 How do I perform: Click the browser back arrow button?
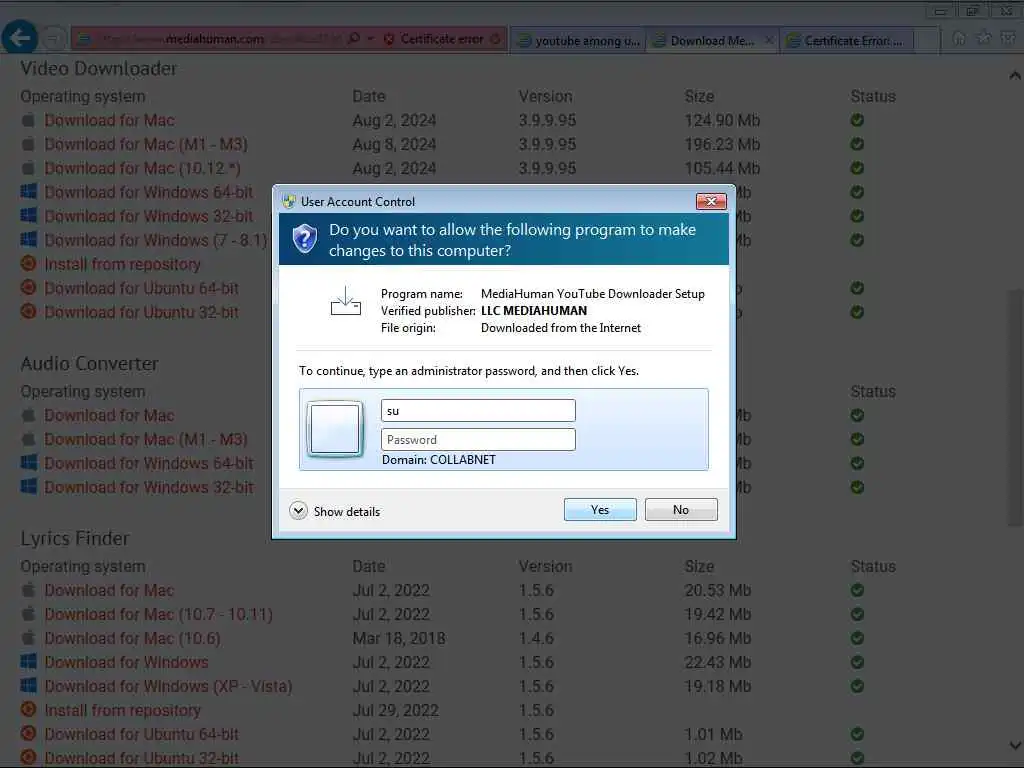20,38
